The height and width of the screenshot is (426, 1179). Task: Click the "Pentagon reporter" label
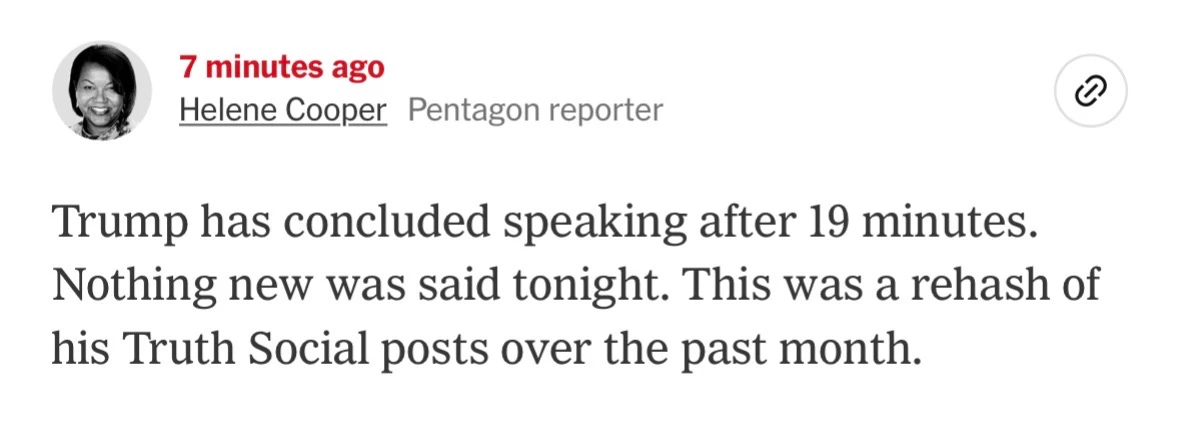(x=535, y=110)
